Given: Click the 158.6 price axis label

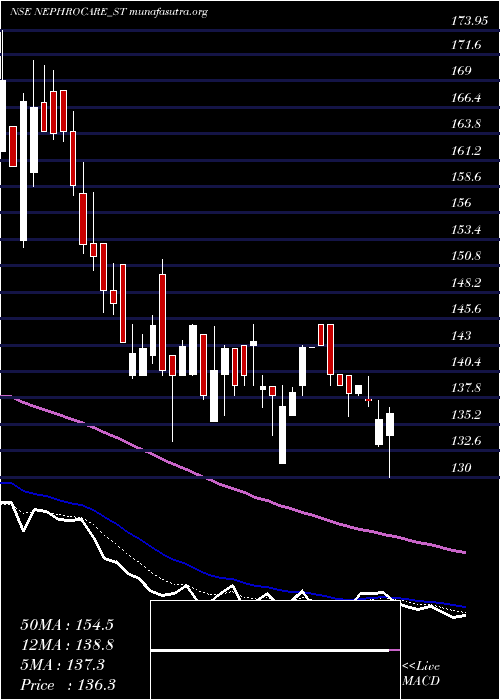Looking at the screenshot, I should pos(467,177).
